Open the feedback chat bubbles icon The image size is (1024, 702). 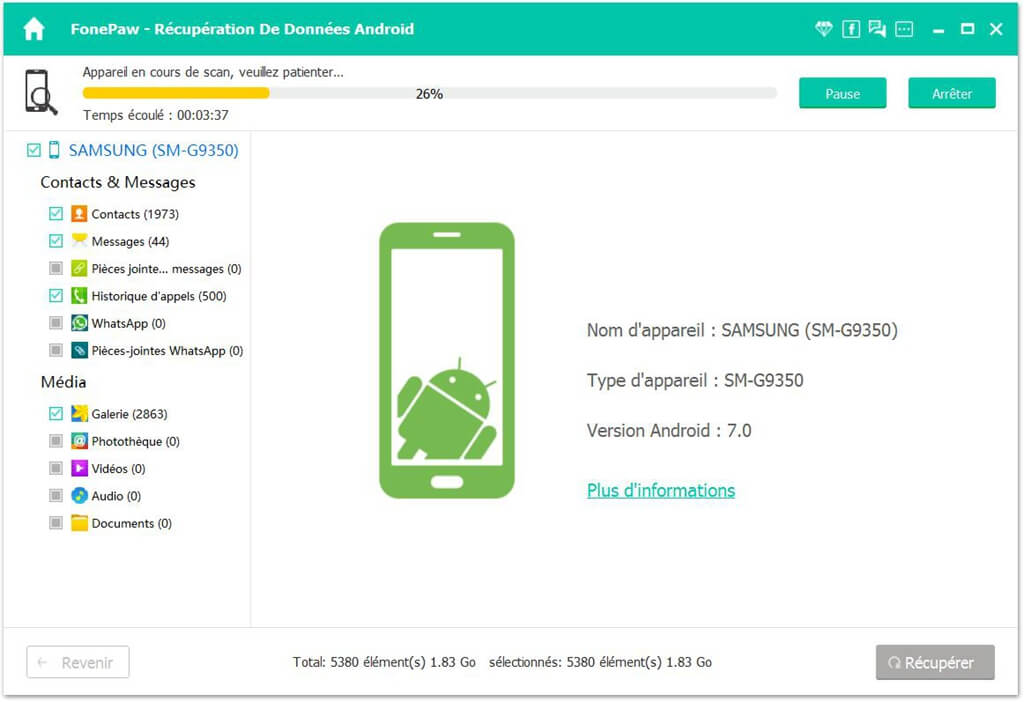(877, 29)
